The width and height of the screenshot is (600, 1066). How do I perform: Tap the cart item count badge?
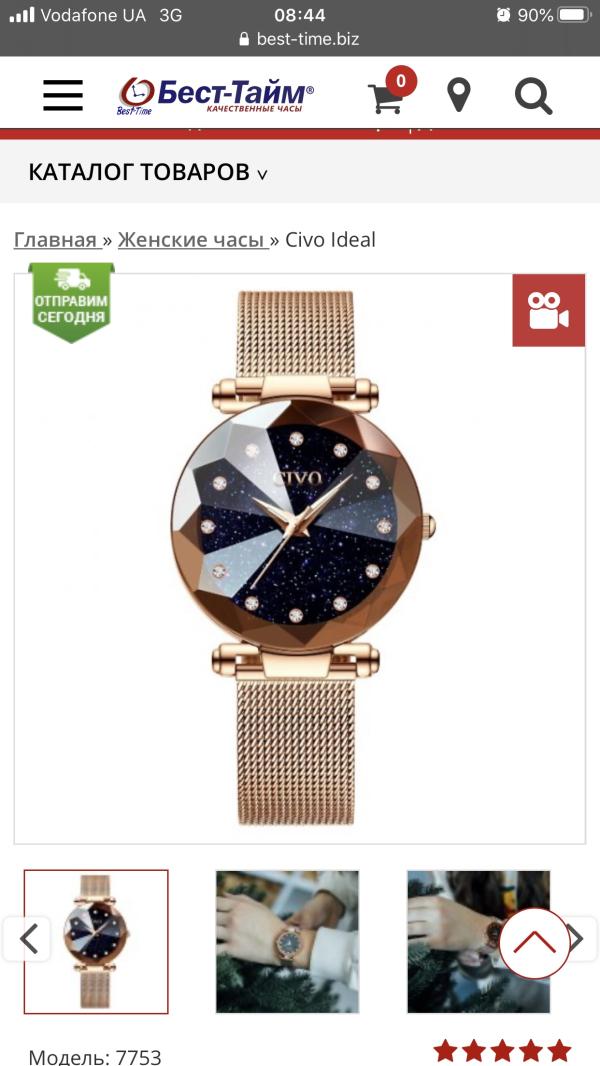[x=401, y=82]
